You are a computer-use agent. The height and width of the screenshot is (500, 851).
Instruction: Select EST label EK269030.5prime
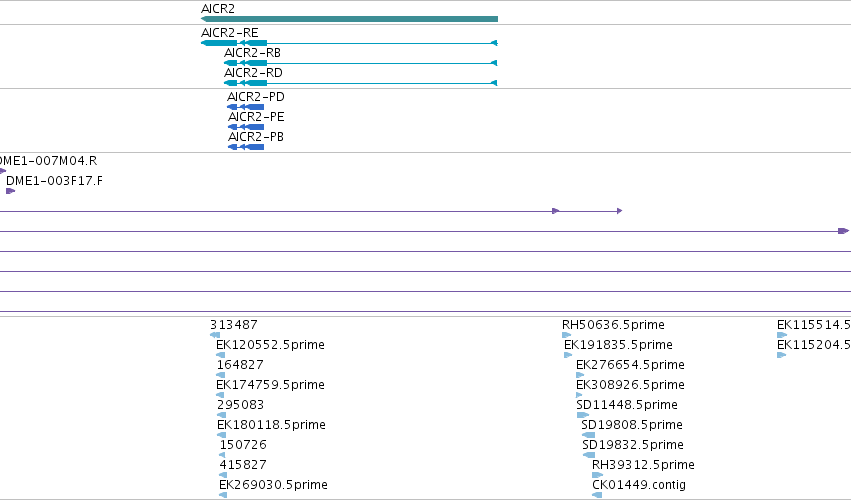coord(274,485)
